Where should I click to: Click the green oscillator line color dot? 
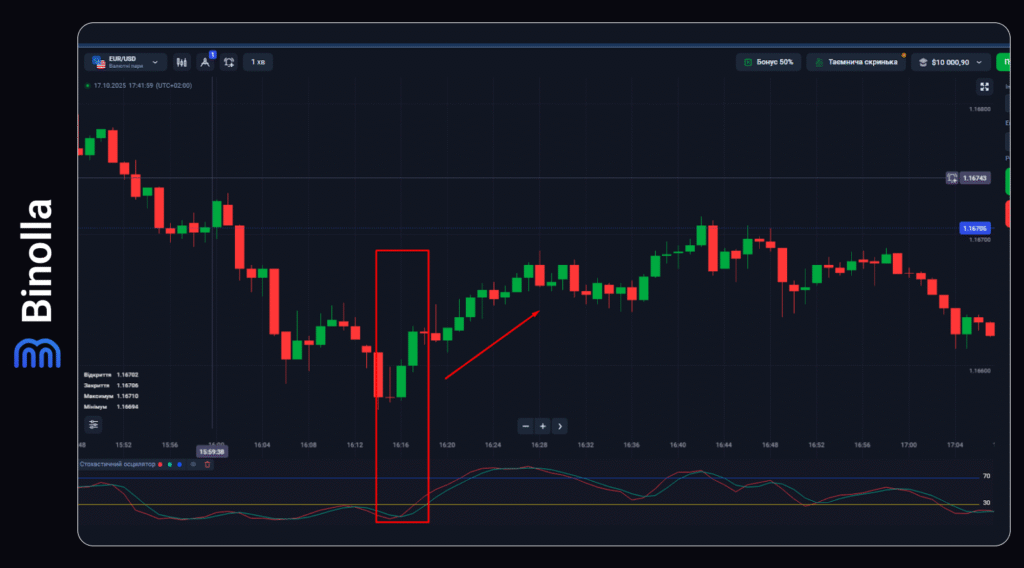point(170,465)
